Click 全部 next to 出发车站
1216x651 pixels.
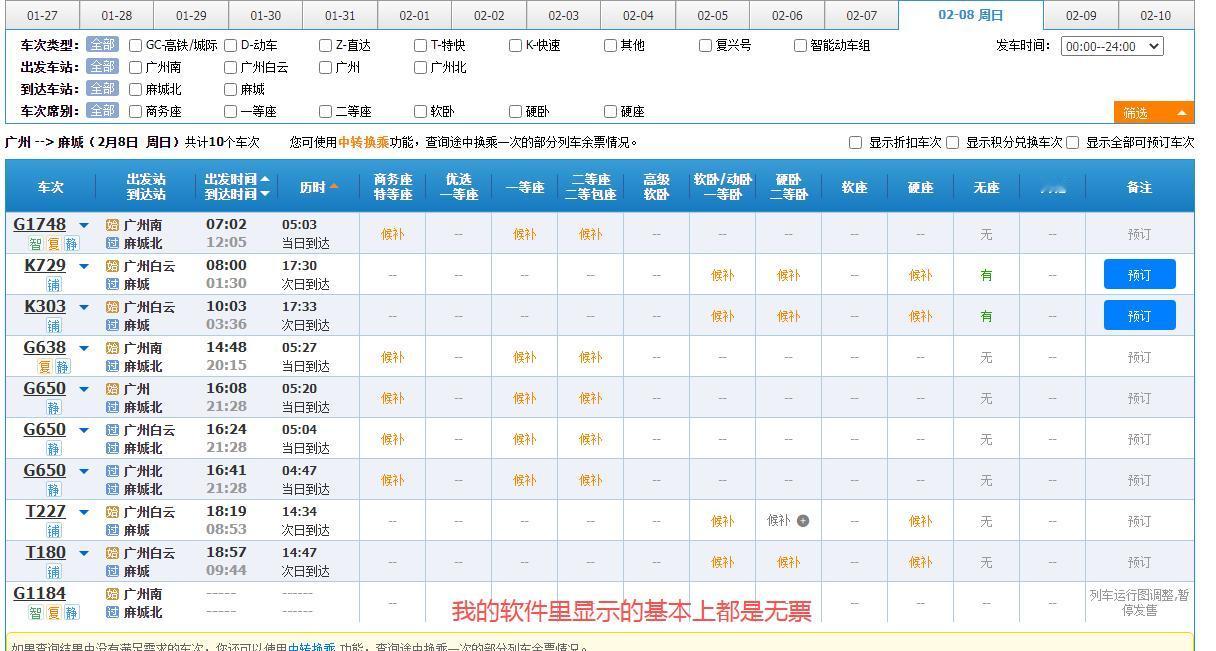coord(103,67)
